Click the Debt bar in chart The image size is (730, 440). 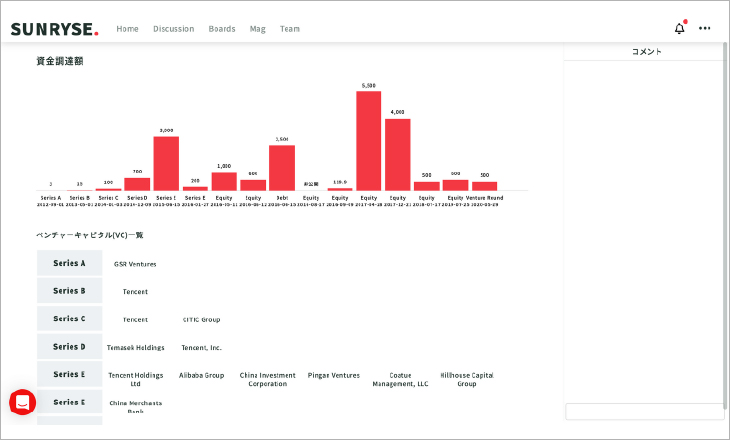(x=282, y=168)
